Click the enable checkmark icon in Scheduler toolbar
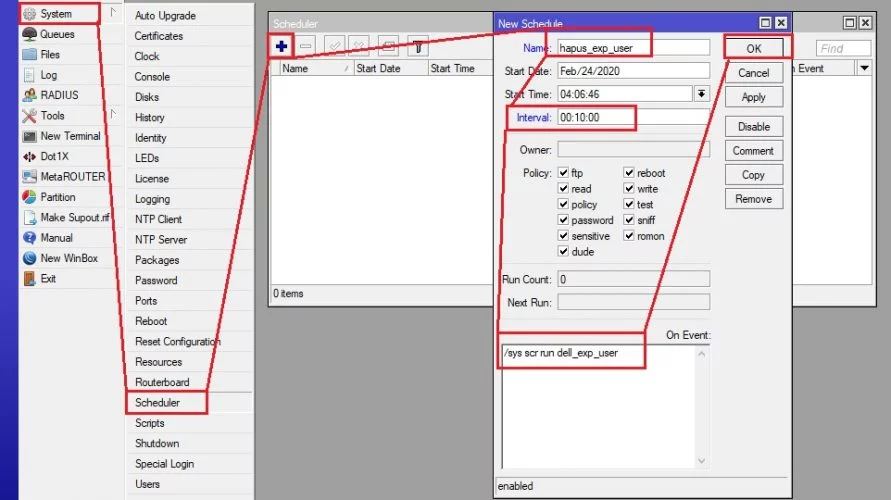The width and height of the screenshot is (891, 500). [x=335, y=47]
